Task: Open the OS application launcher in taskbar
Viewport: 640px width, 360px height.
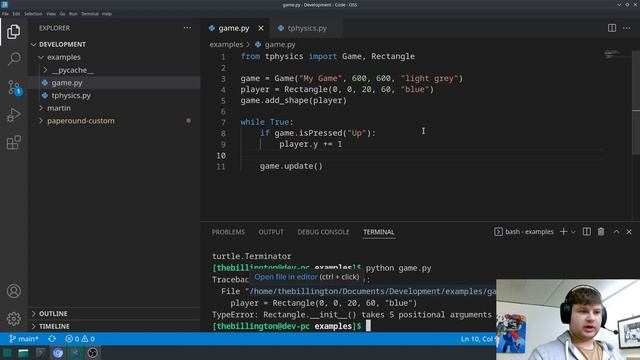Action: click(x=7, y=353)
